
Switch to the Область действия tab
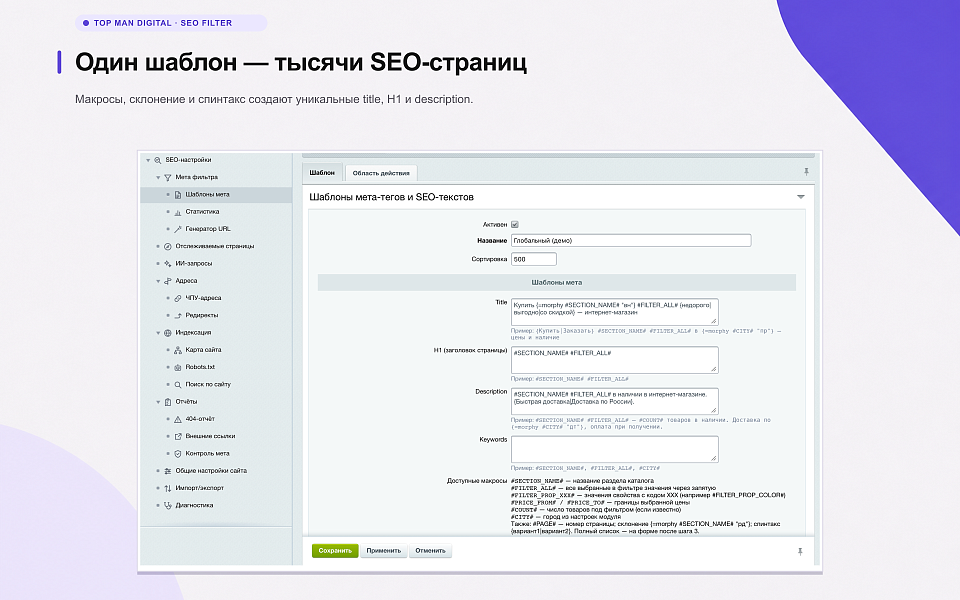point(381,173)
